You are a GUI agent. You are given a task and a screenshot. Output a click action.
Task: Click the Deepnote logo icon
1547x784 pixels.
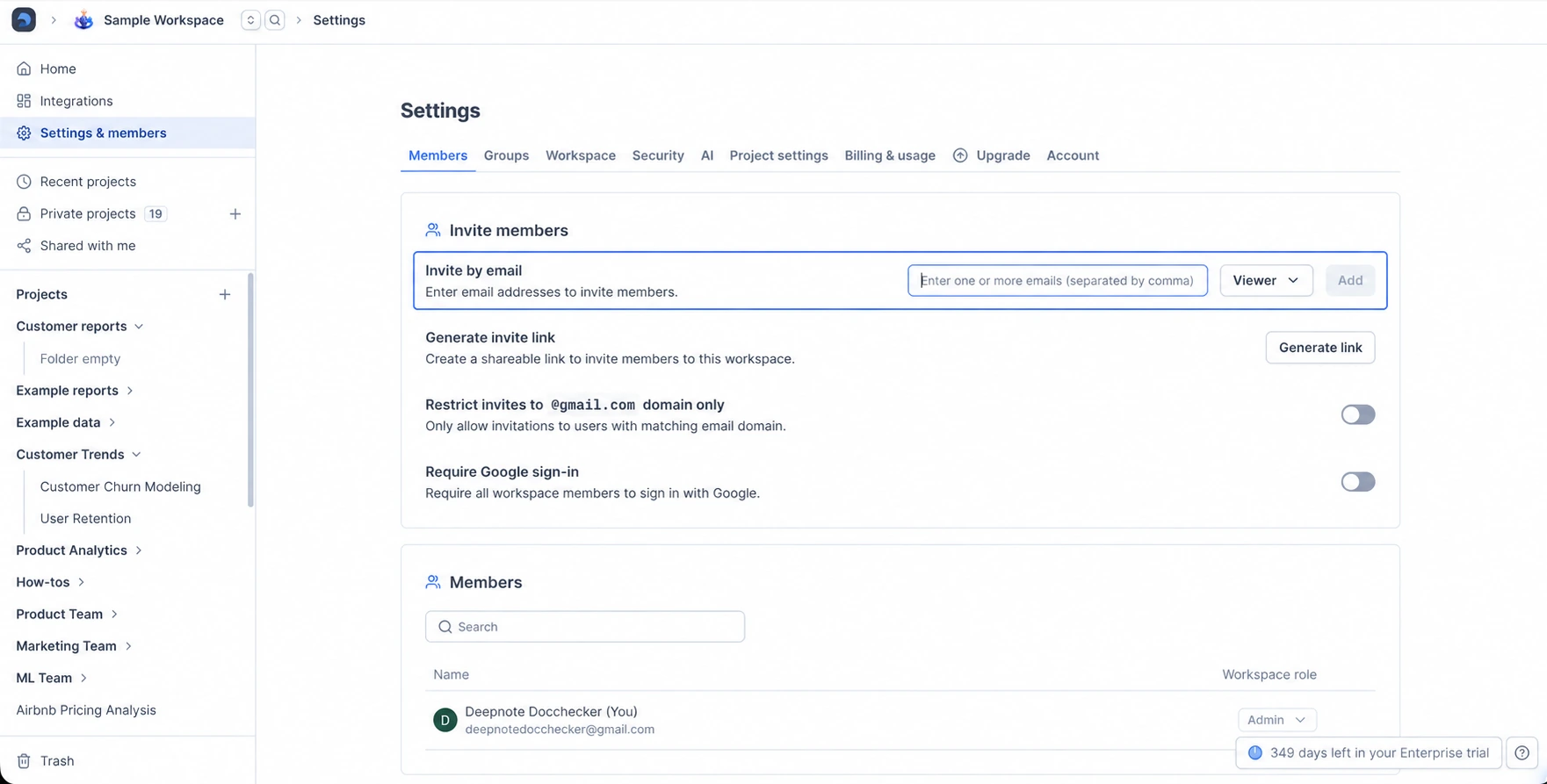pos(24,20)
